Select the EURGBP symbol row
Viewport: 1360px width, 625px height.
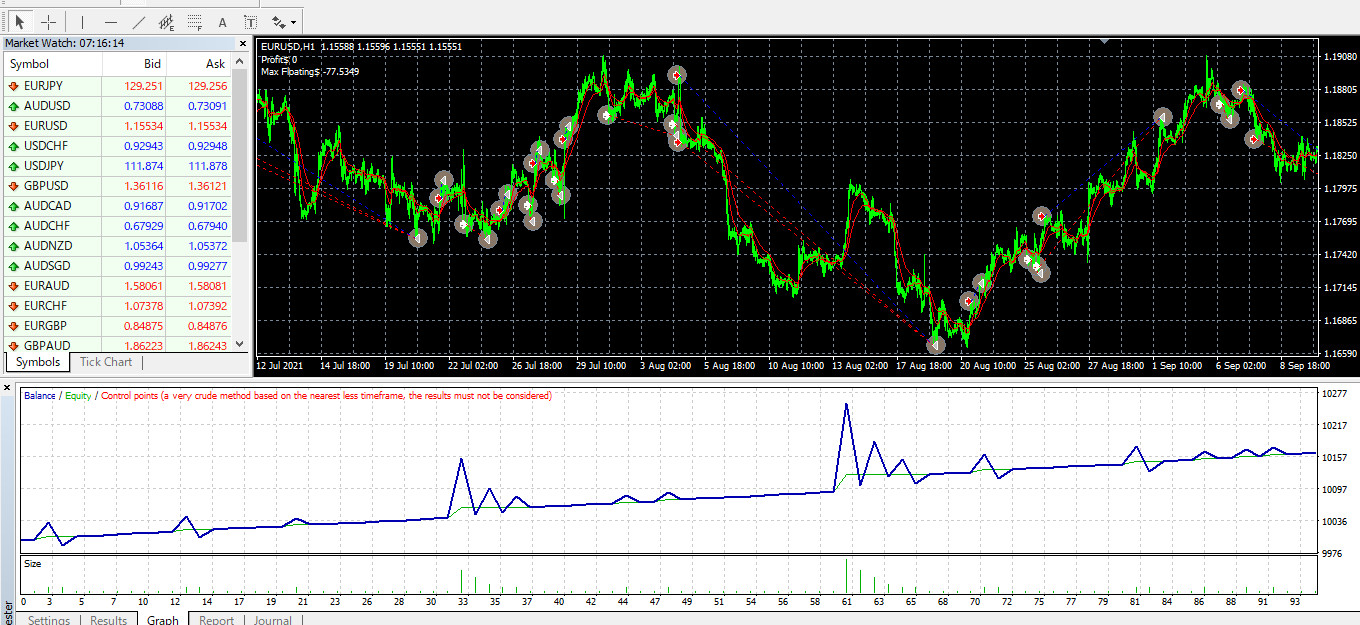pyautogui.click(x=117, y=326)
